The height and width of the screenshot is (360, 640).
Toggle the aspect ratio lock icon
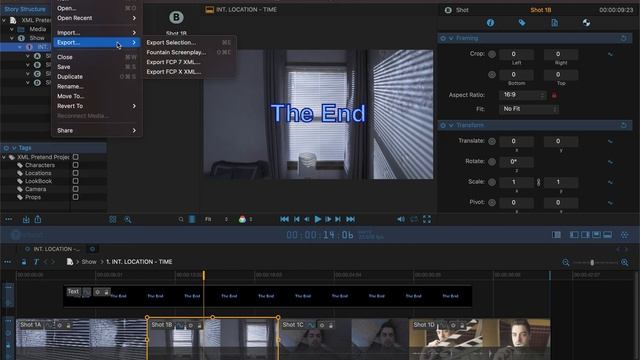point(554,95)
